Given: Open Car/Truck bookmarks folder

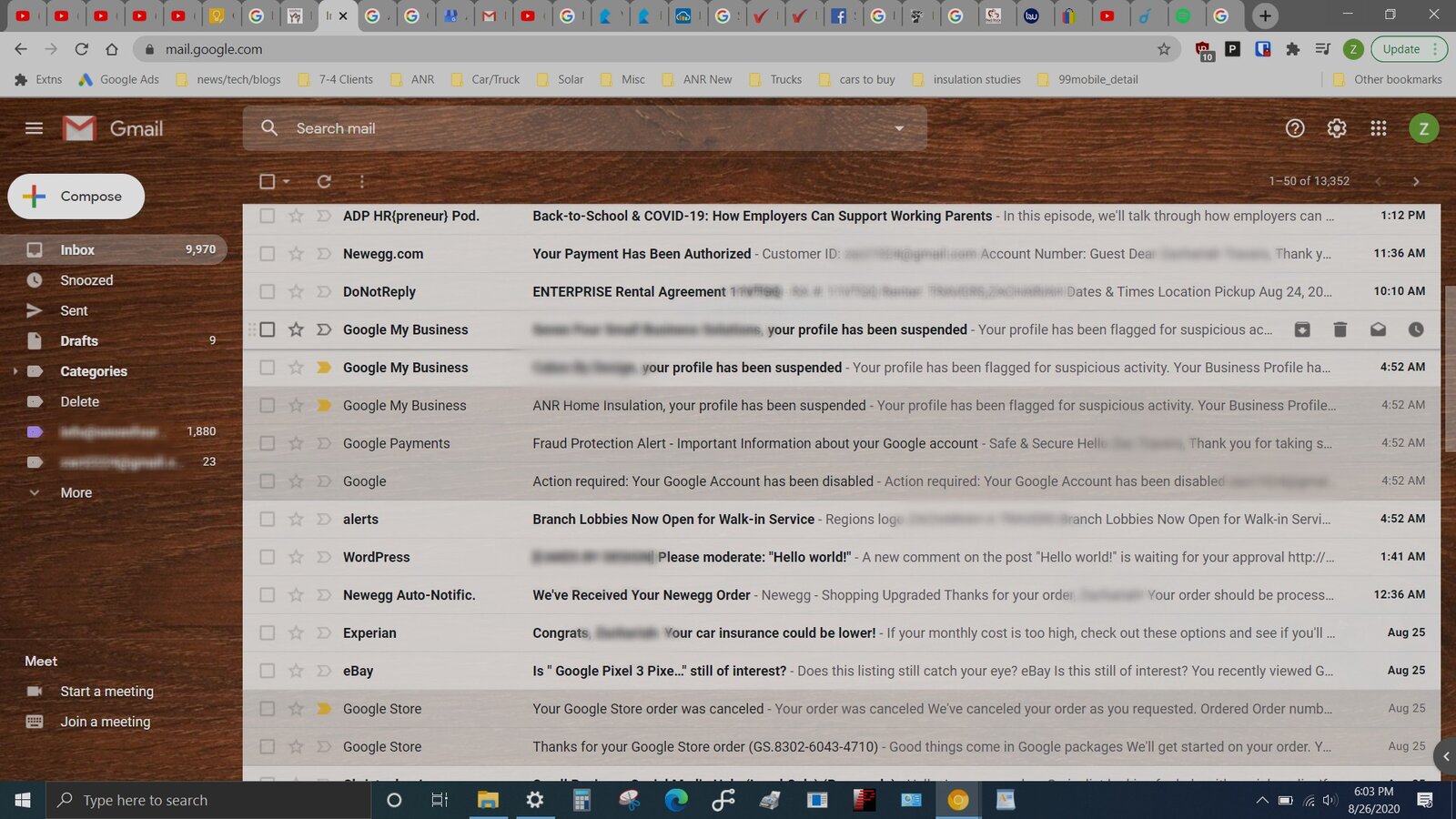Looking at the screenshot, I should point(486,79).
